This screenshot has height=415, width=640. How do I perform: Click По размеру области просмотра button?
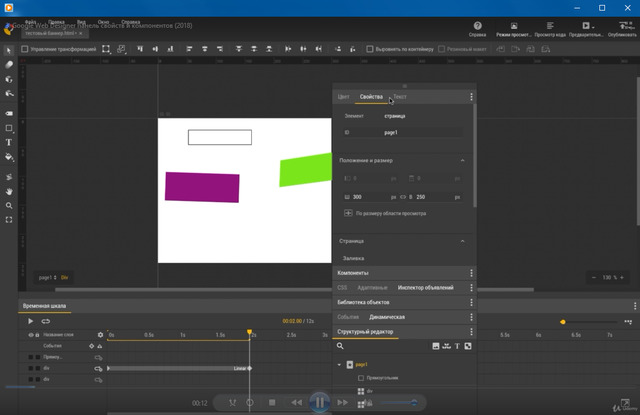[x=390, y=213]
